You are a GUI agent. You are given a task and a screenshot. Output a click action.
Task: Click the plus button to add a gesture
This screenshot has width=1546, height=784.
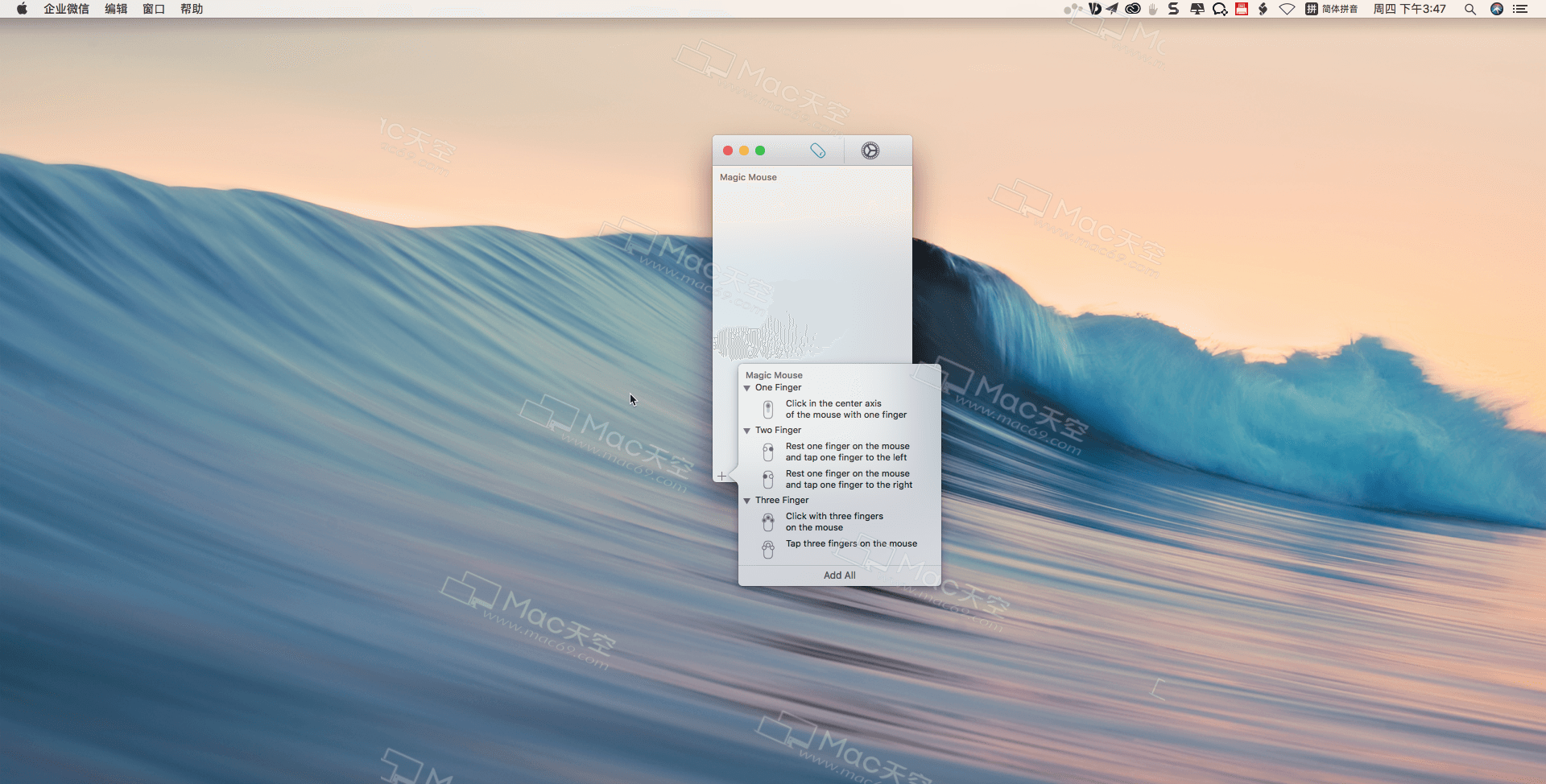tap(721, 476)
